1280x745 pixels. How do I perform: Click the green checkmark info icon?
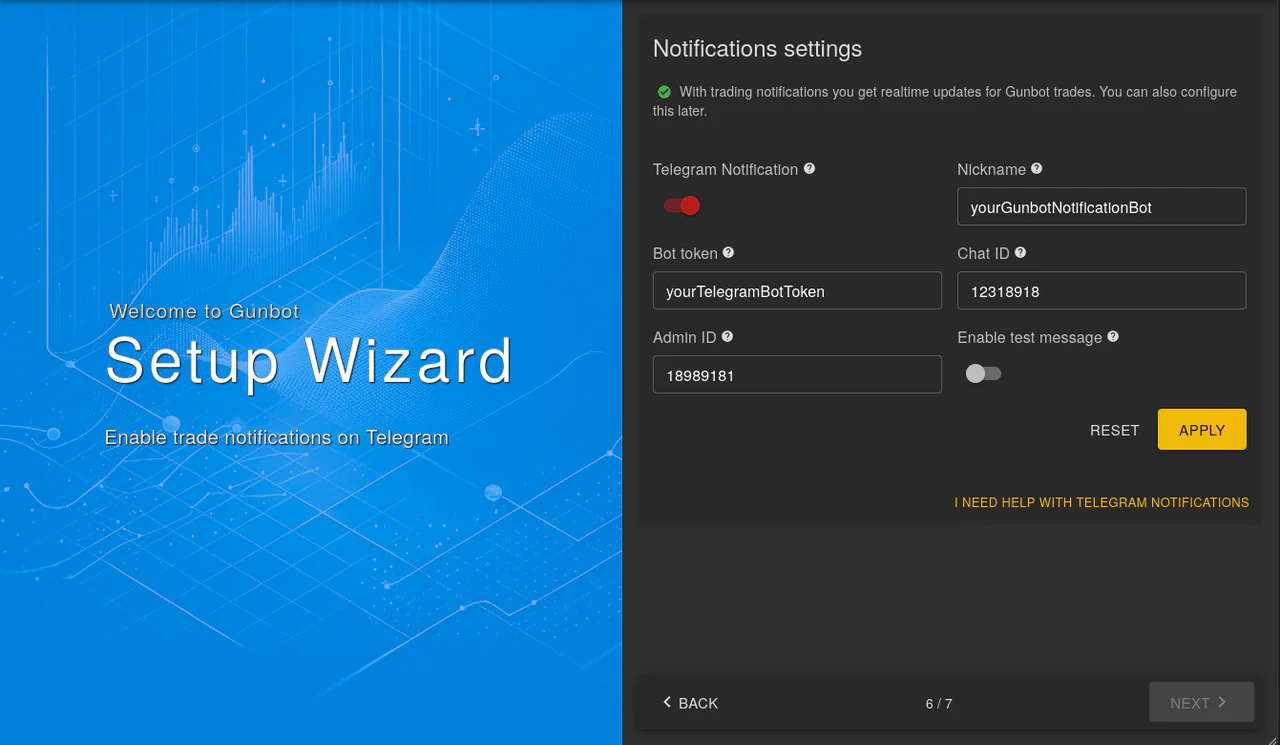pos(664,92)
